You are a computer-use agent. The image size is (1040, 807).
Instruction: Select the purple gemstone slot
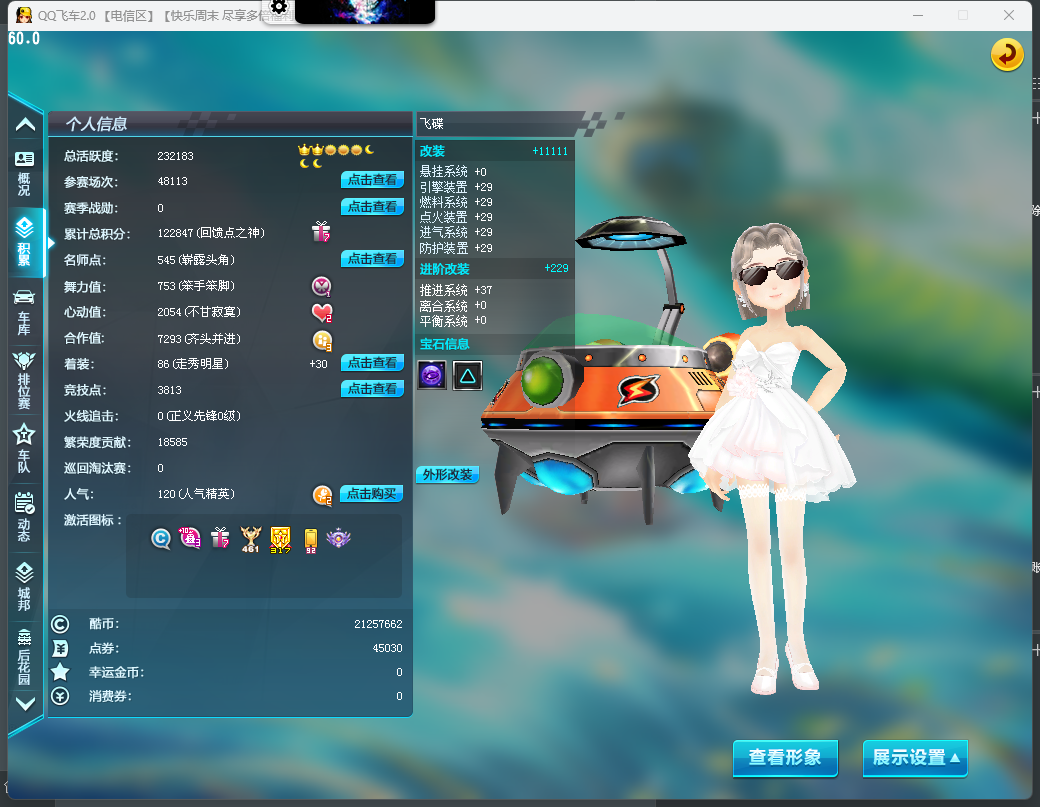(432, 375)
